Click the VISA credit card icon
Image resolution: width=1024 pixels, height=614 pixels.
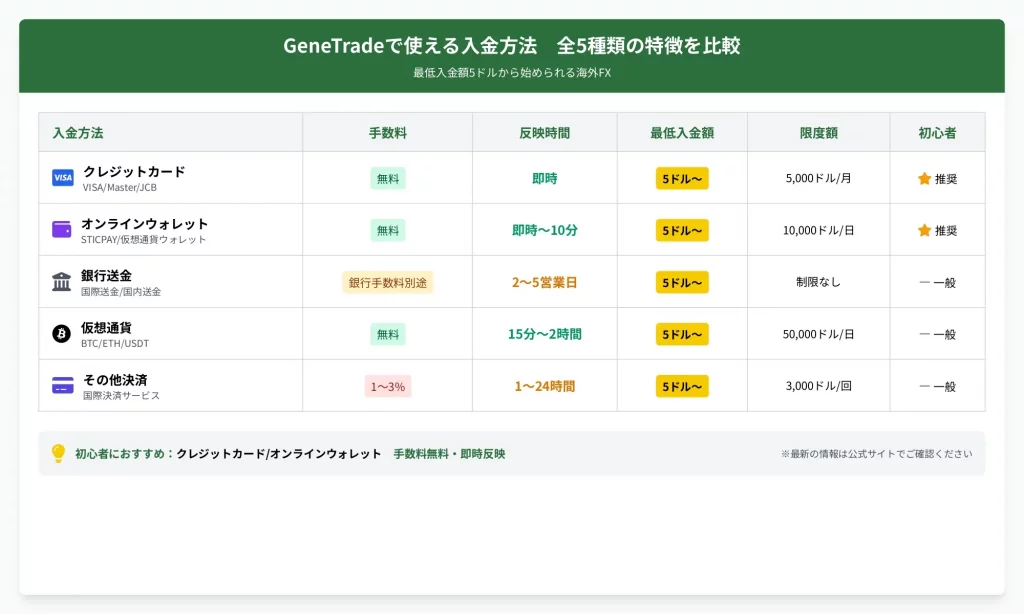click(62, 178)
